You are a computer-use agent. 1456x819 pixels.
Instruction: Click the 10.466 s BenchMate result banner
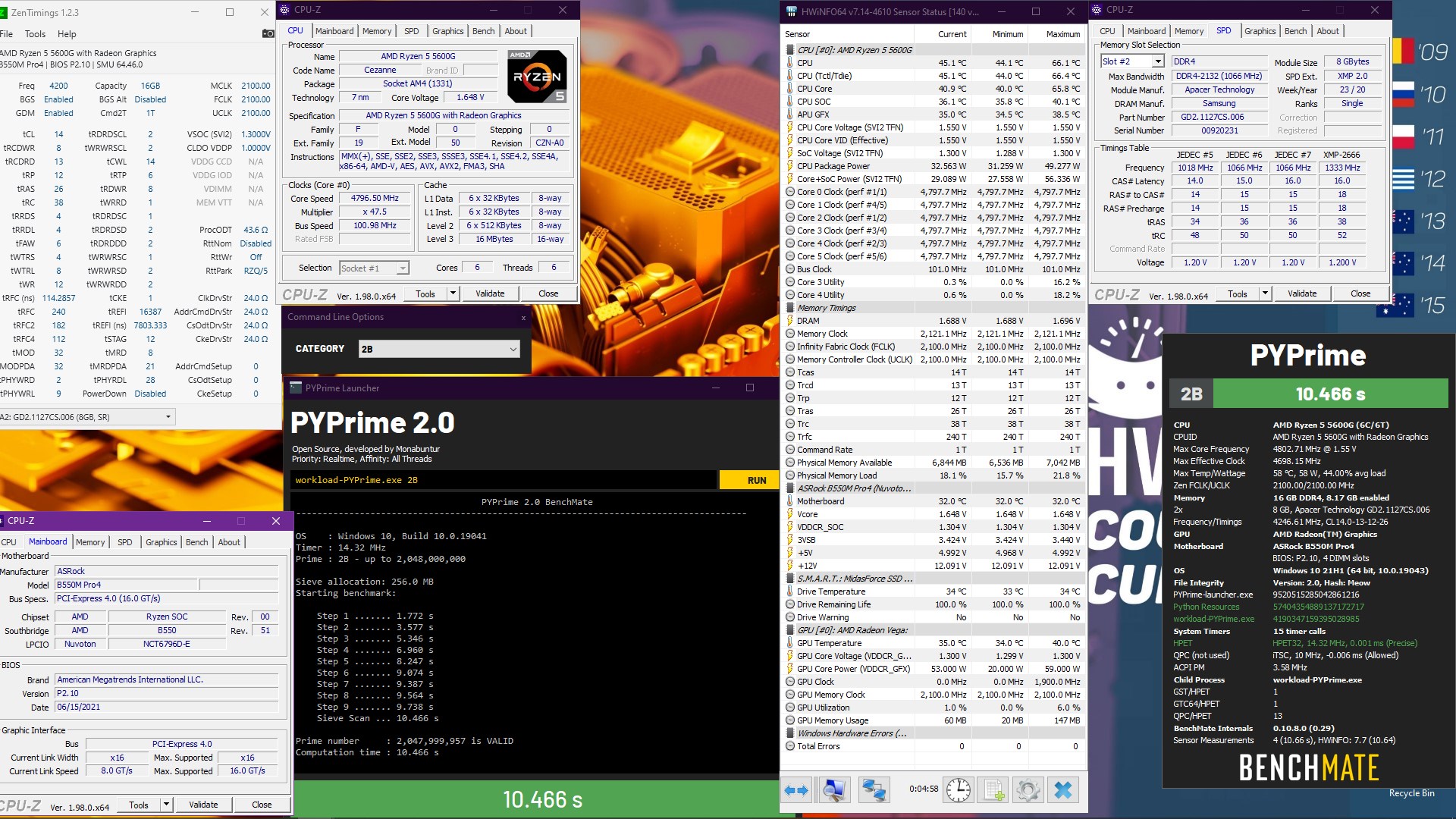[1330, 394]
